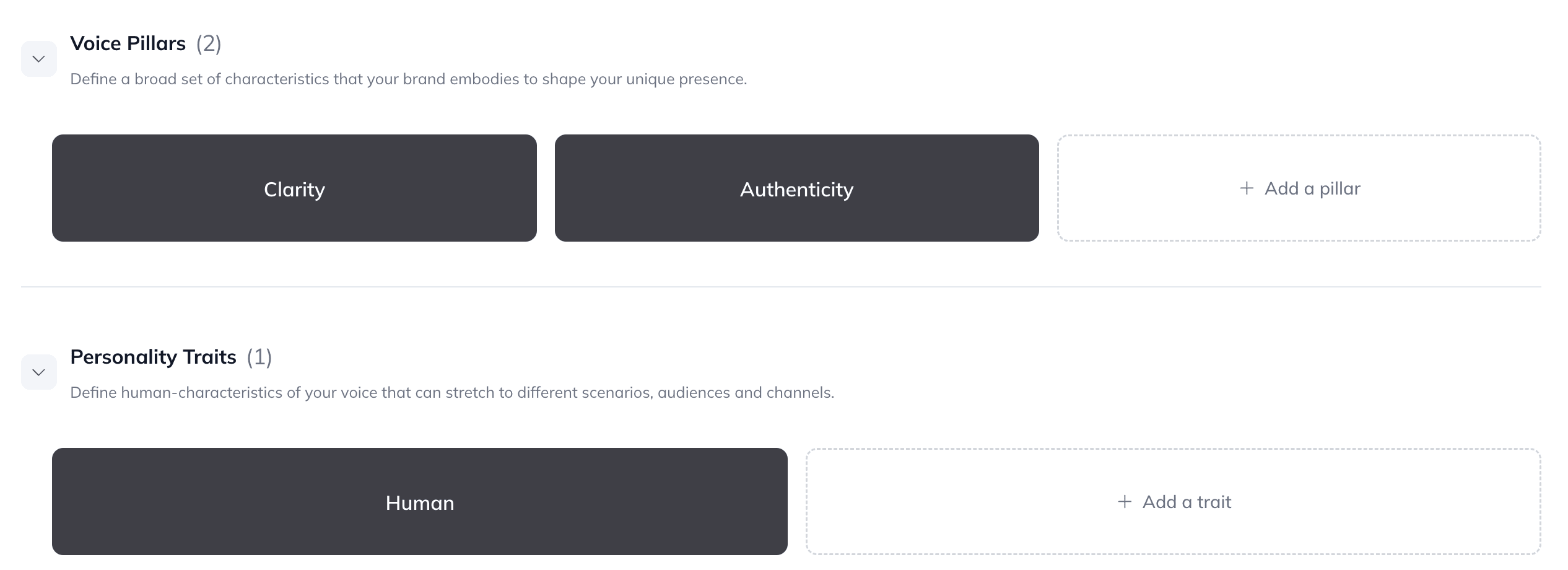Image resolution: width=1568 pixels, height=570 pixels.
Task: Click the Personality Traits heading
Action: point(153,357)
